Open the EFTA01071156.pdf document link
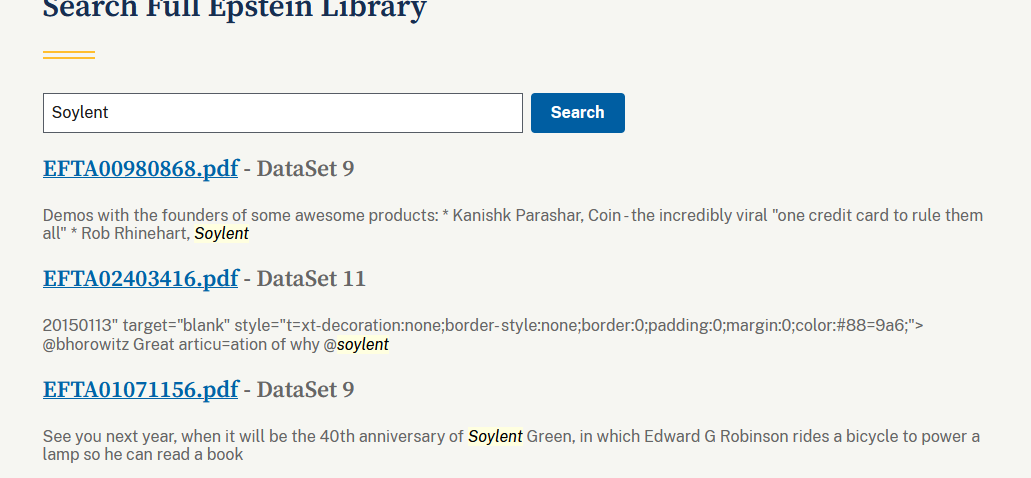 pyautogui.click(x=140, y=389)
